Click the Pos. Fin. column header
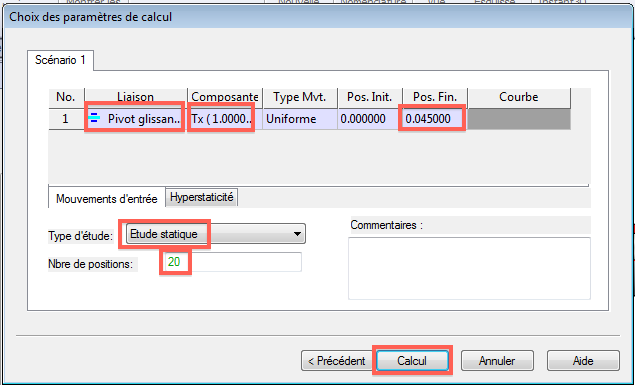This screenshot has height=385, width=635. click(435, 97)
